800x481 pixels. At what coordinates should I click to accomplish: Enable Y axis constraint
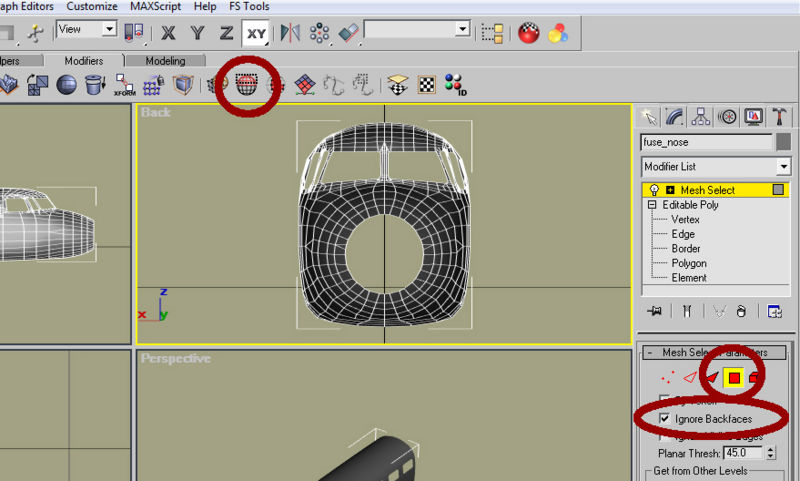click(x=197, y=34)
